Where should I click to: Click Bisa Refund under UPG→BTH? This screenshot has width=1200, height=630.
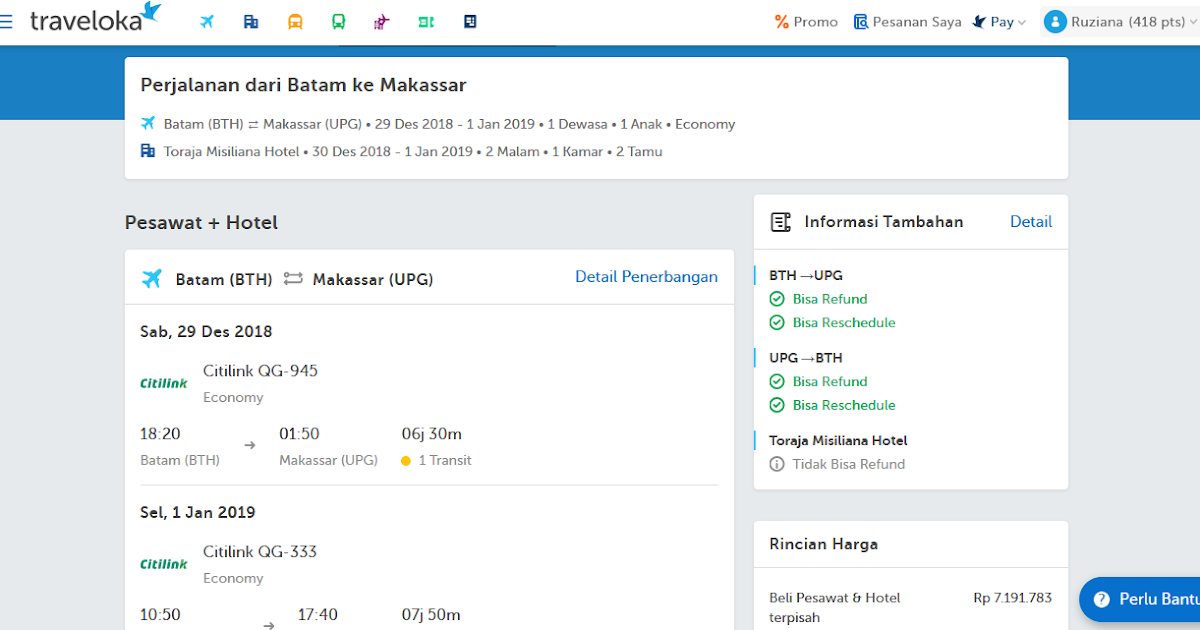[x=830, y=382]
